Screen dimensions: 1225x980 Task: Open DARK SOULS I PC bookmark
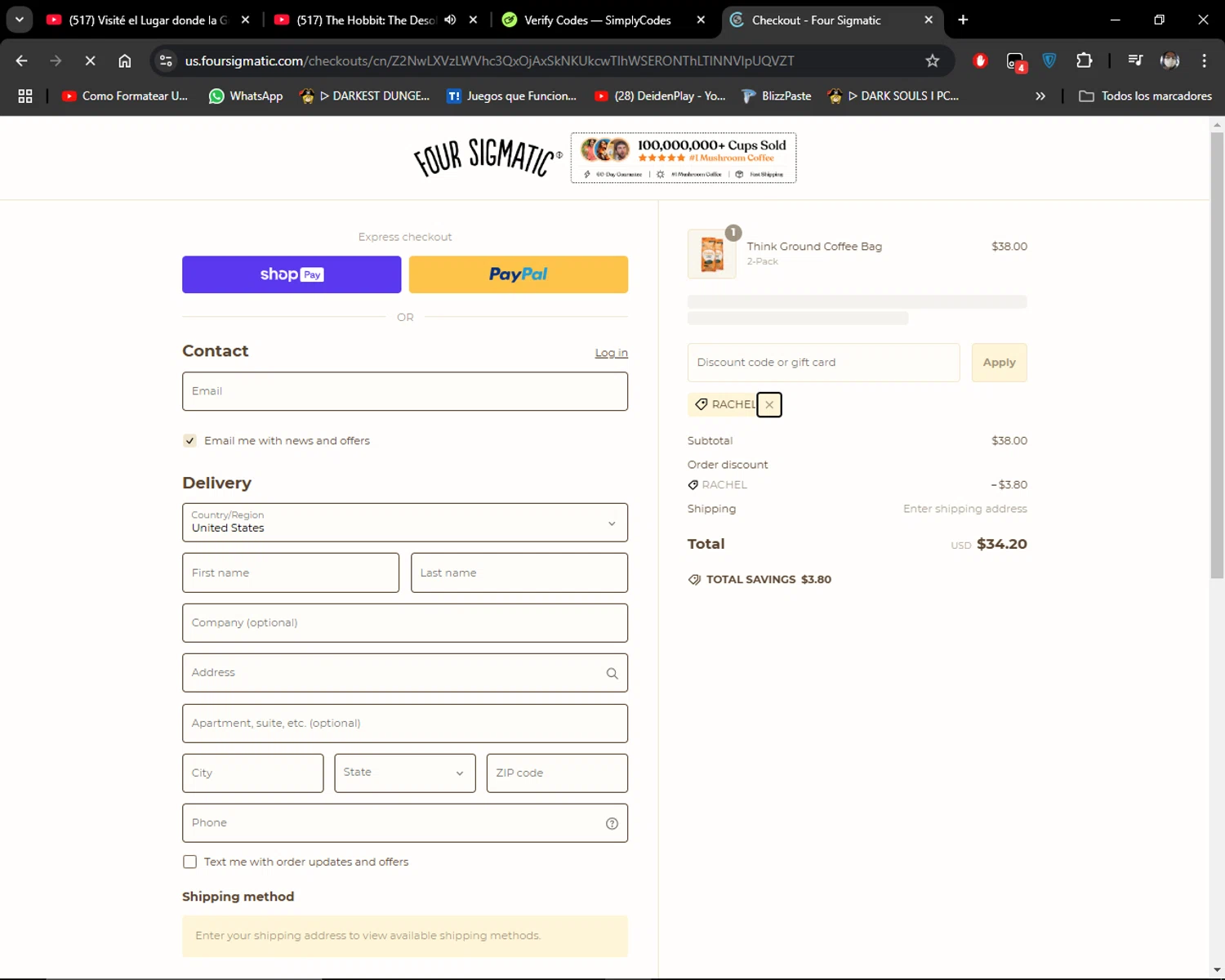(893, 96)
